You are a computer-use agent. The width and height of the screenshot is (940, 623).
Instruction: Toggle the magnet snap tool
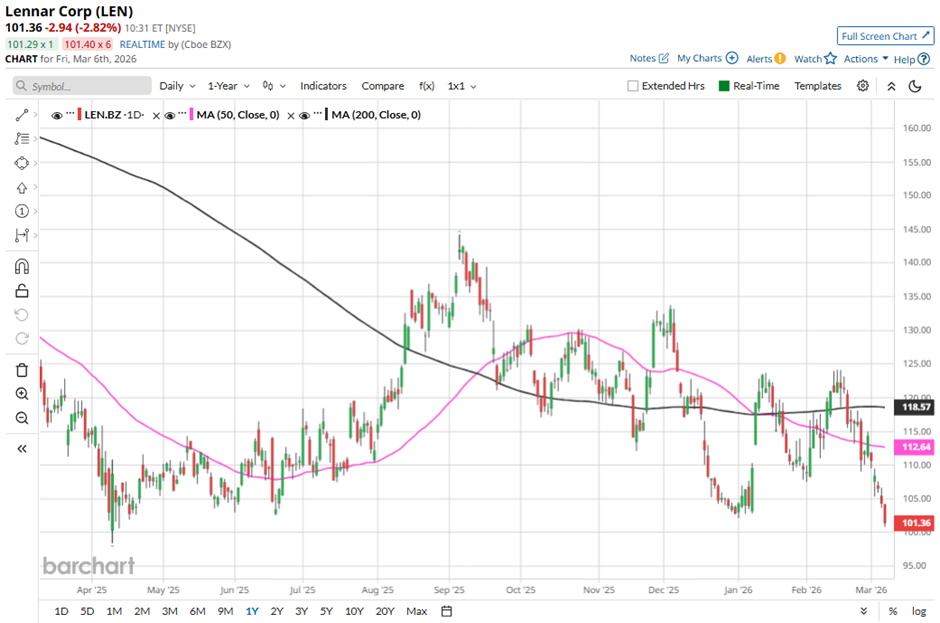click(x=22, y=266)
